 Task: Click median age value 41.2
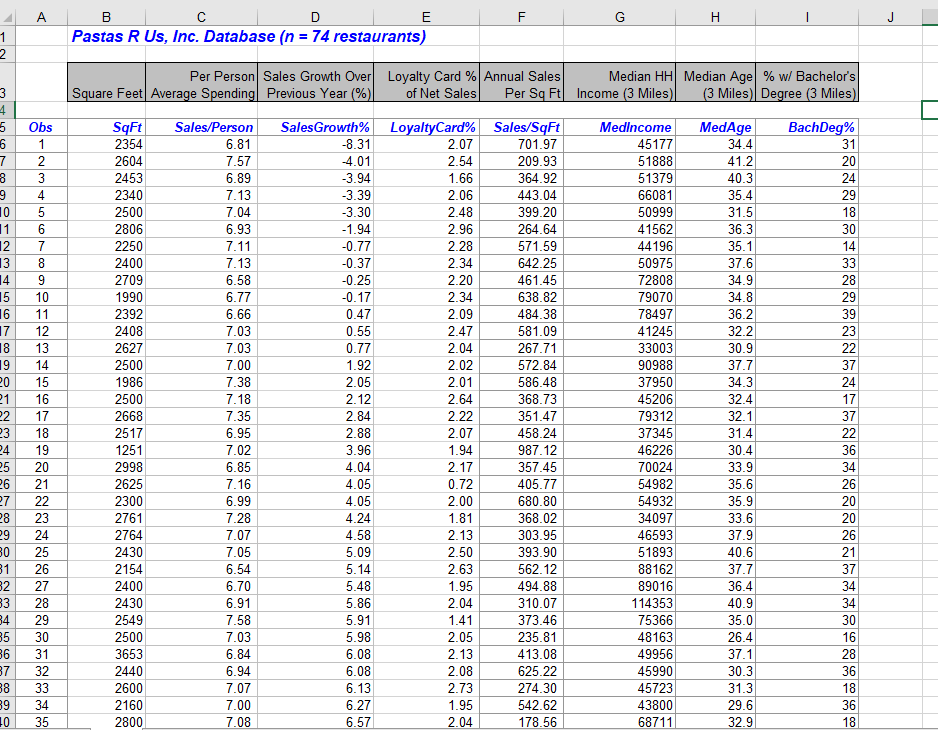[715, 162]
